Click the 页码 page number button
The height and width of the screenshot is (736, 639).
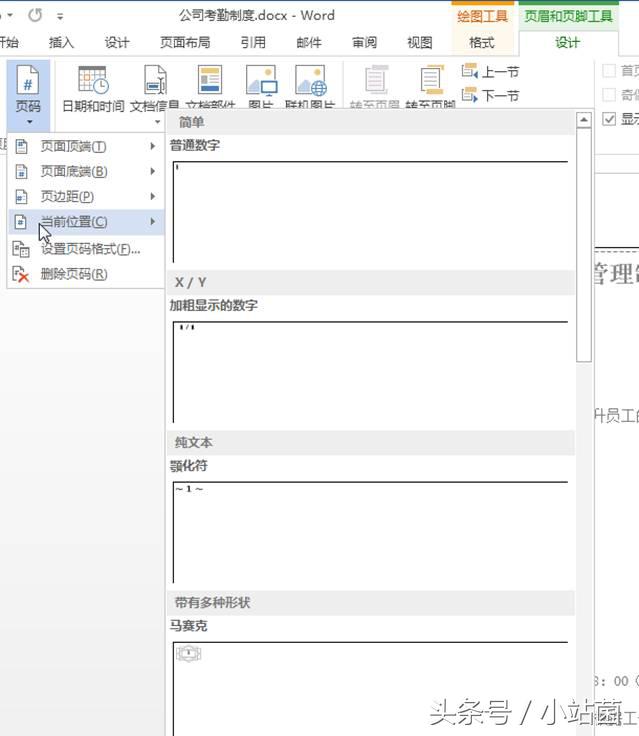[28, 95]
